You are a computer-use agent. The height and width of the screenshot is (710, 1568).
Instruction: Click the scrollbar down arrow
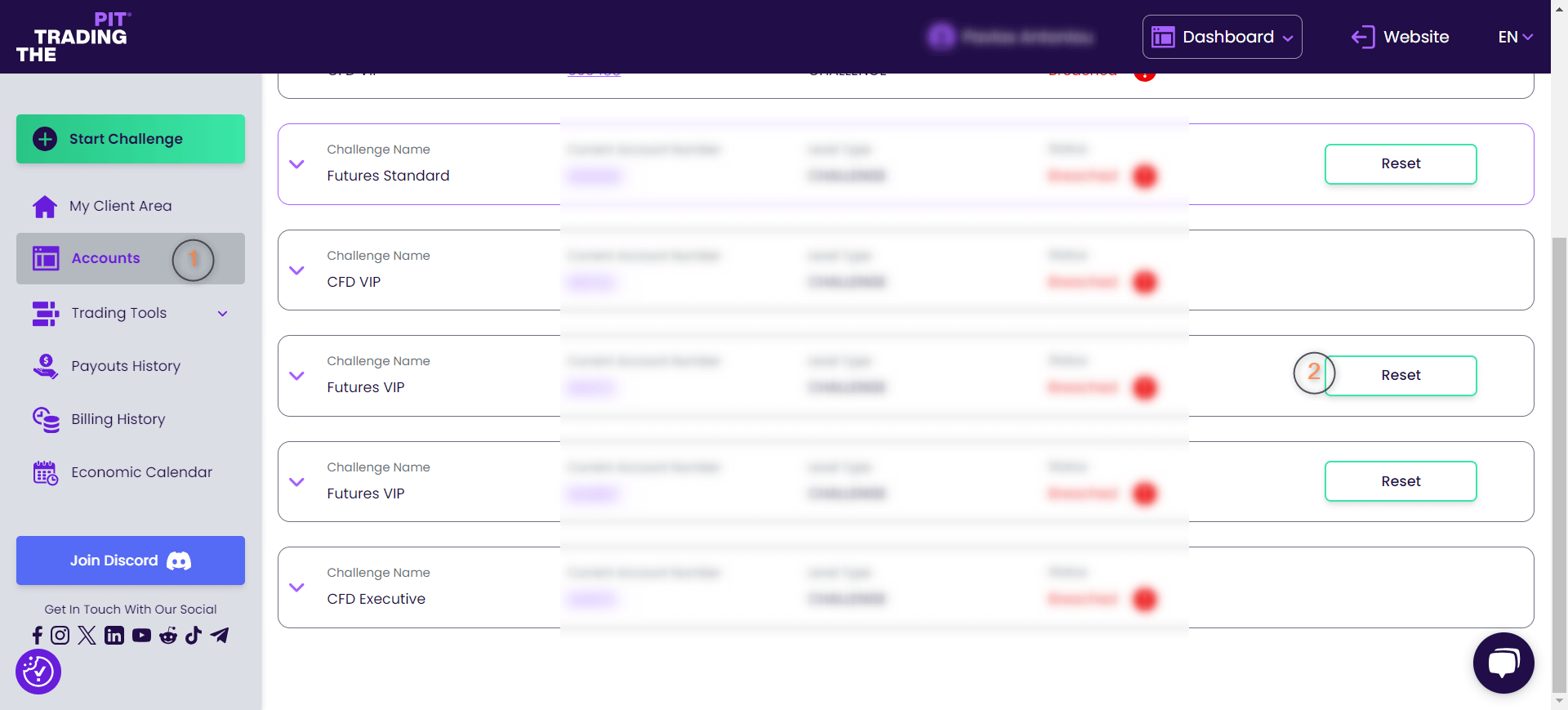1559,701
